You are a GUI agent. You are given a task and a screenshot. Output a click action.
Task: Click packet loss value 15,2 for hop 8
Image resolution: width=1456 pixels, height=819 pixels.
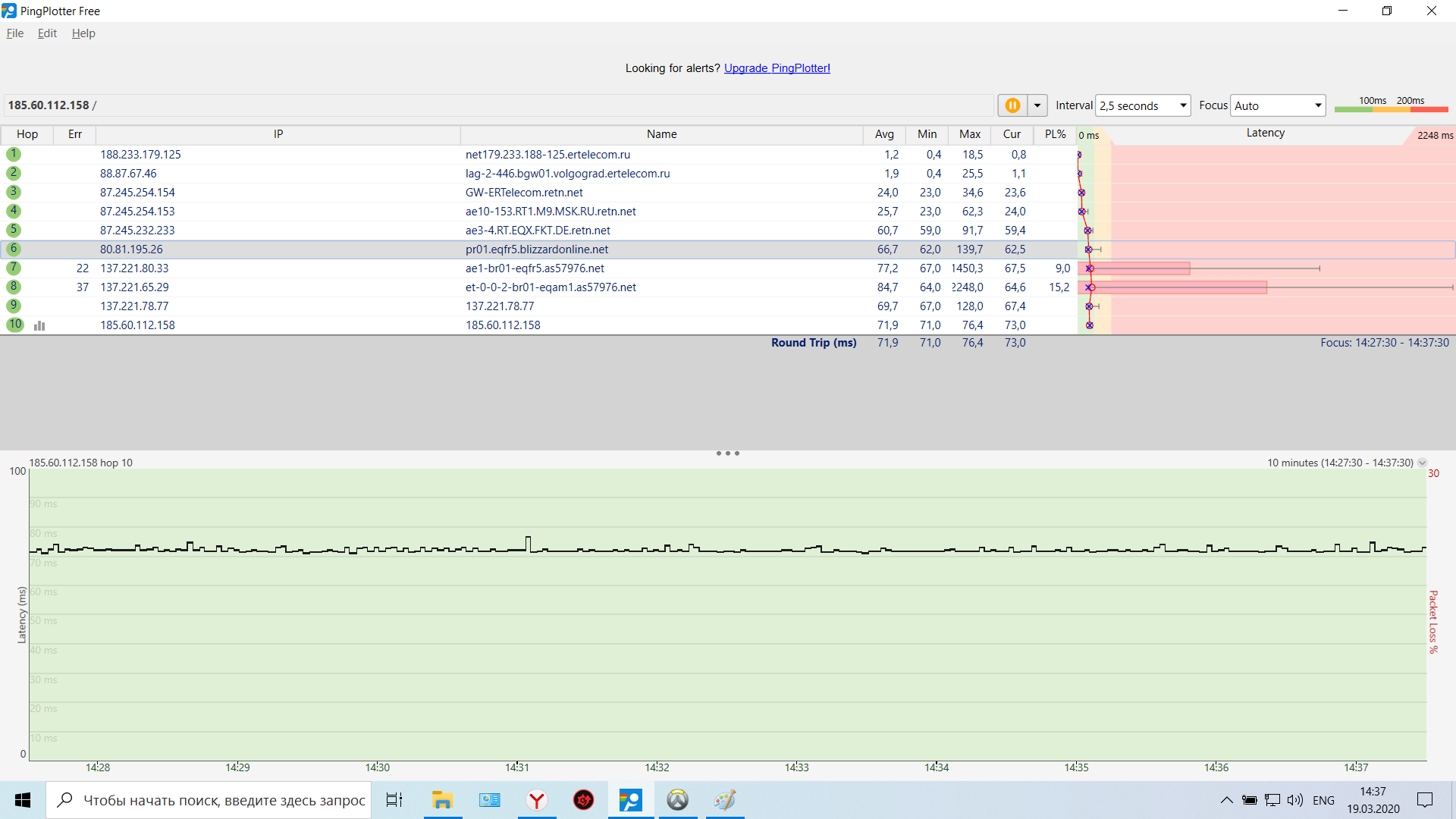click(1059, 287)
